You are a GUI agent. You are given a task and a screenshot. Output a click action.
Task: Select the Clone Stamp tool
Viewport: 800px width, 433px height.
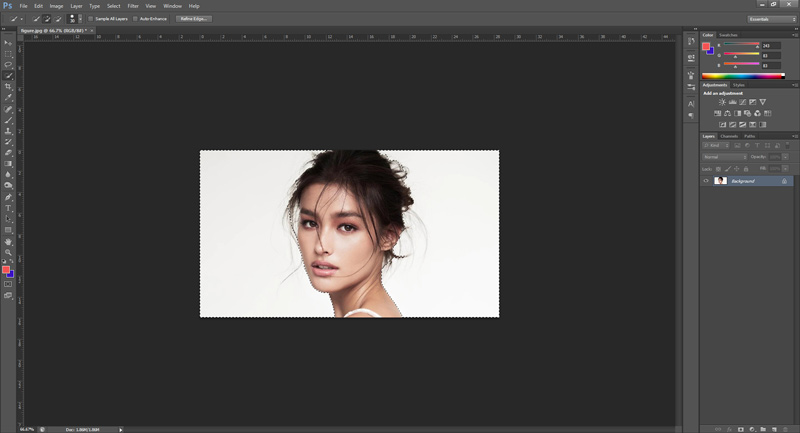pos(8,131)
